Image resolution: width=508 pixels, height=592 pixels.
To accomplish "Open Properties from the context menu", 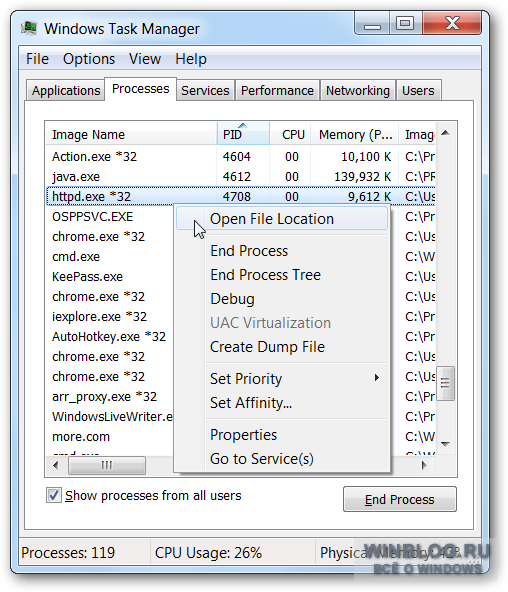I will (282, 435).
